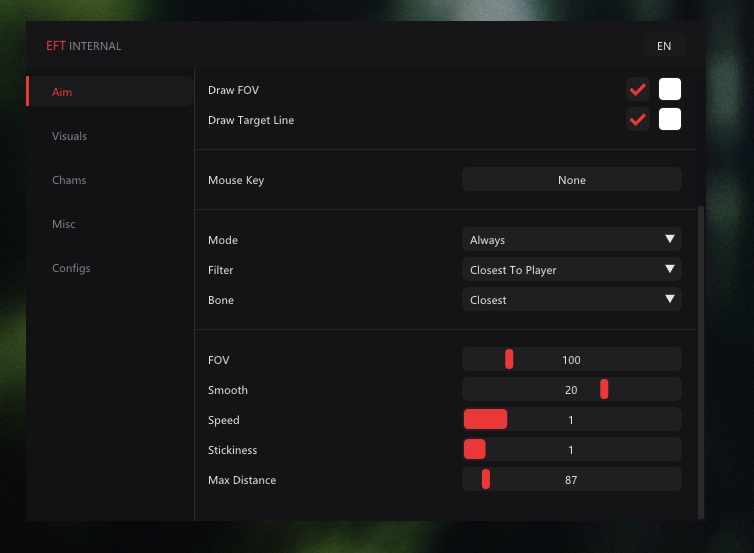Switch to the Visuals tab
The width and height of the screenshot is (754, 553).
[x=69, y=136]
